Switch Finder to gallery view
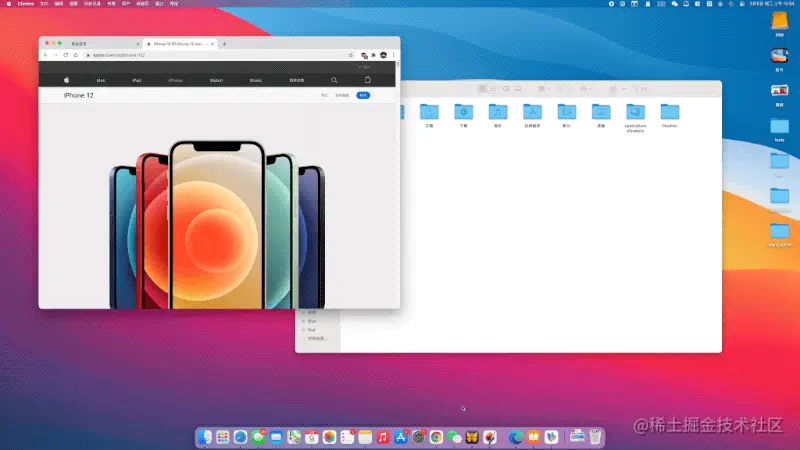 [518, 89]
